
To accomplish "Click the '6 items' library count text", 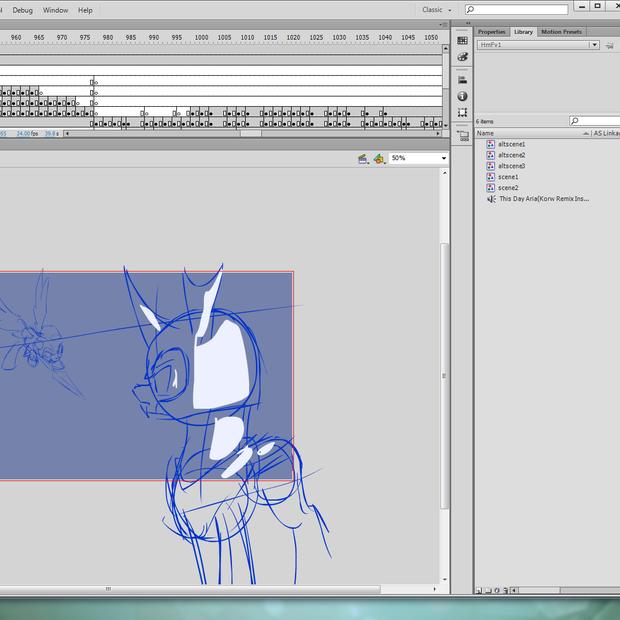I will (x=484, y=121).
